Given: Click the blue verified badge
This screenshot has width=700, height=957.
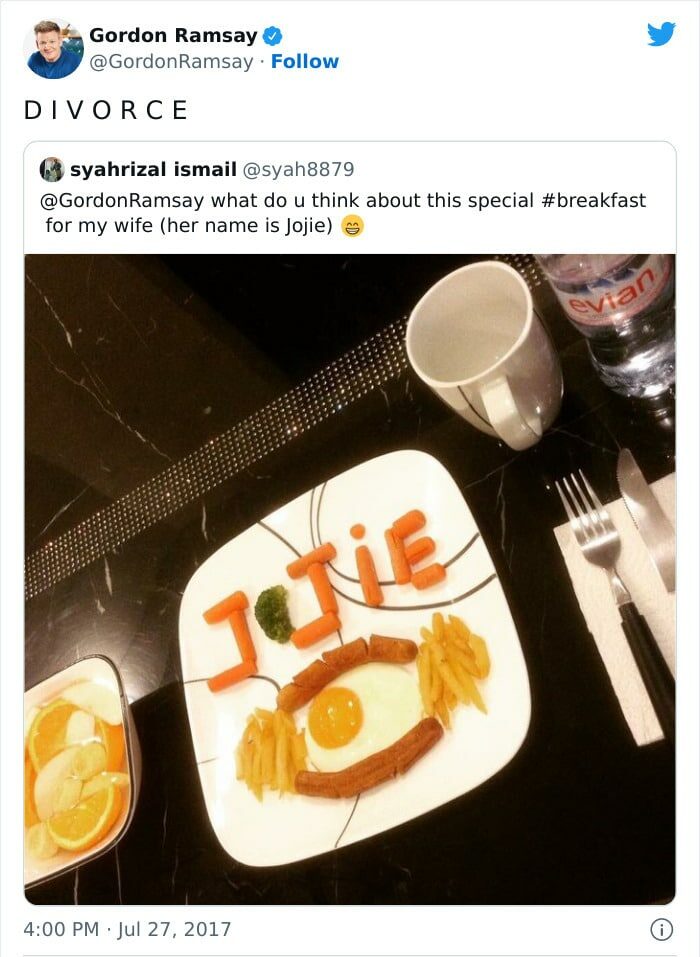Looking at the screenshot, I should coord(272,36).
